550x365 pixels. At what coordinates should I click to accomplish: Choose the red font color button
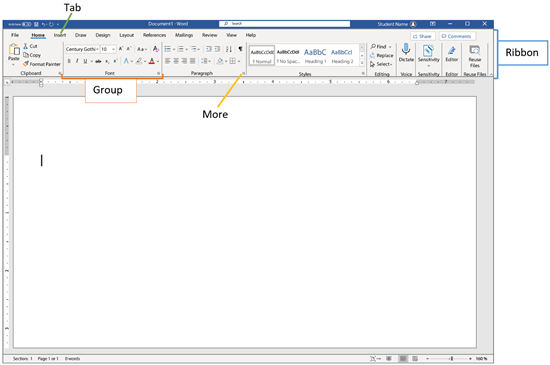pyautogui.click(x=152, y=61)
